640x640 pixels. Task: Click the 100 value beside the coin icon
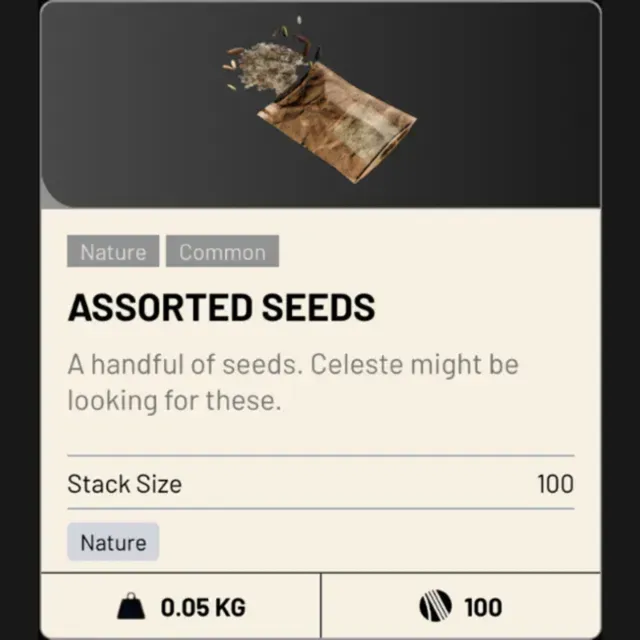483,607
